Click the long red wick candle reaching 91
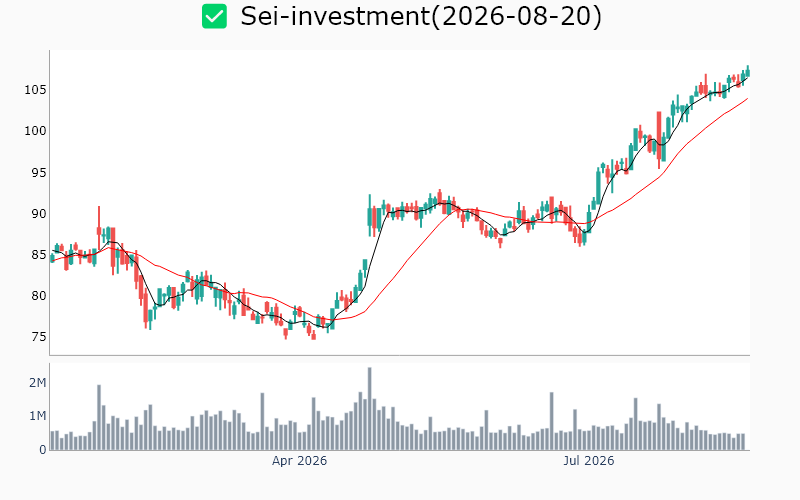Image resolution: width=800 pixels, height=500 pixels. pos(99,227)
